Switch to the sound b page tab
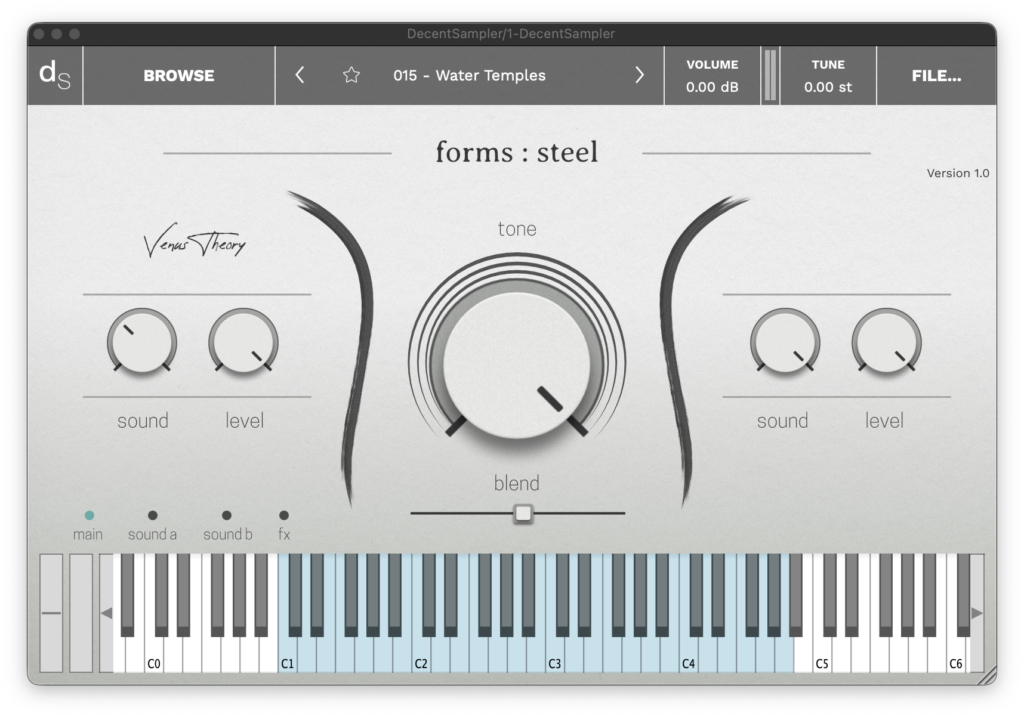This screenshot has width=1024, height=717. (x=227, y=534)
